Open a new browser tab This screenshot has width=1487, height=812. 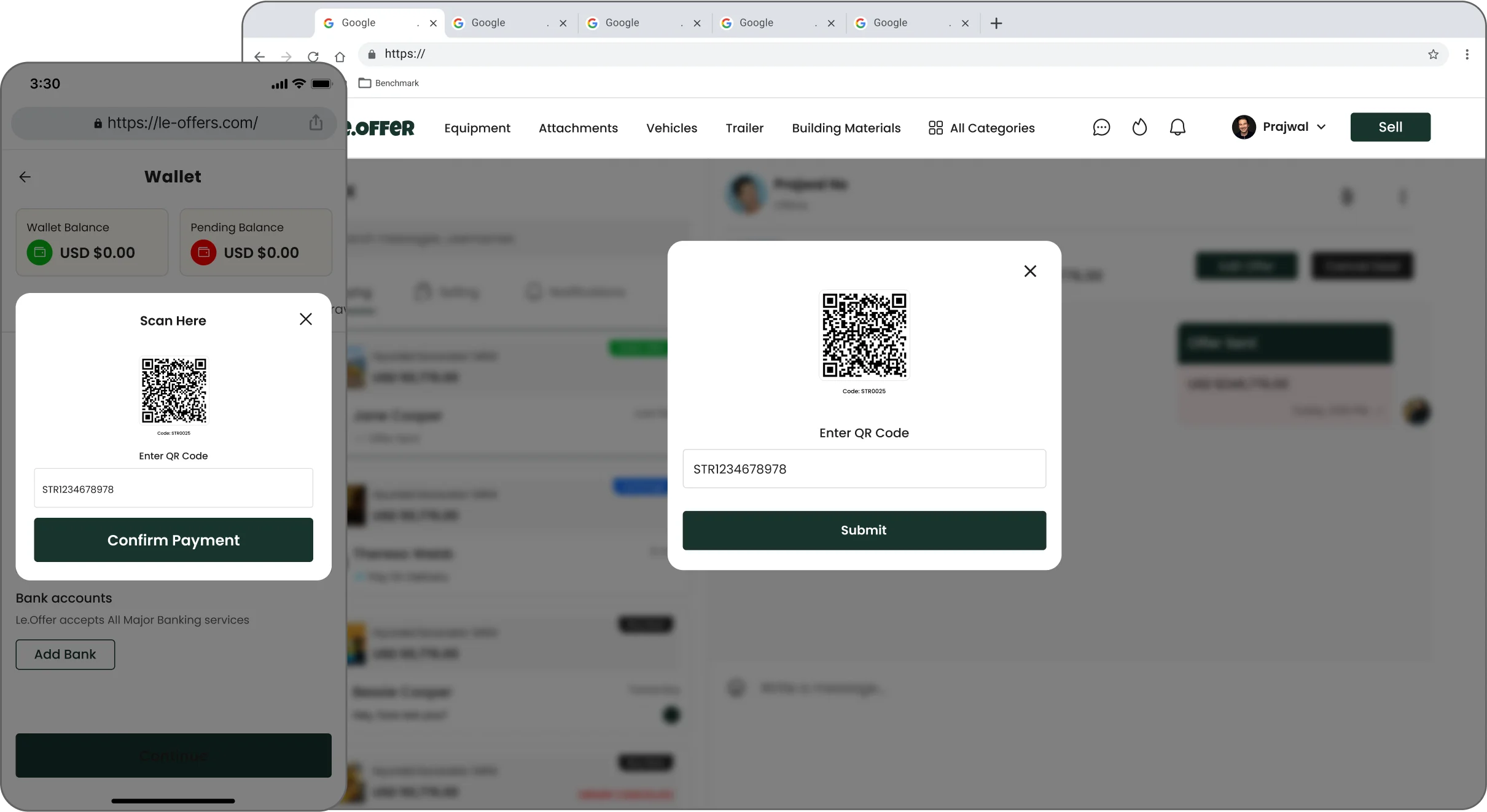(x=996, y=23)
